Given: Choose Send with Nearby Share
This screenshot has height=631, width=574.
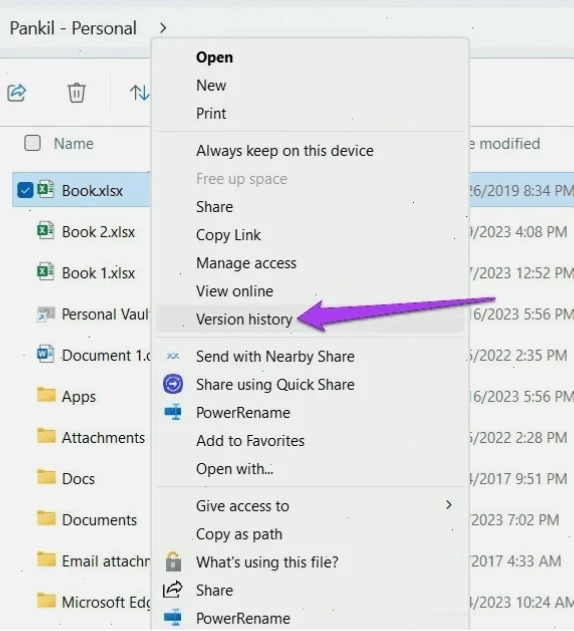Looking at the screenshot, I should [275, 357].
